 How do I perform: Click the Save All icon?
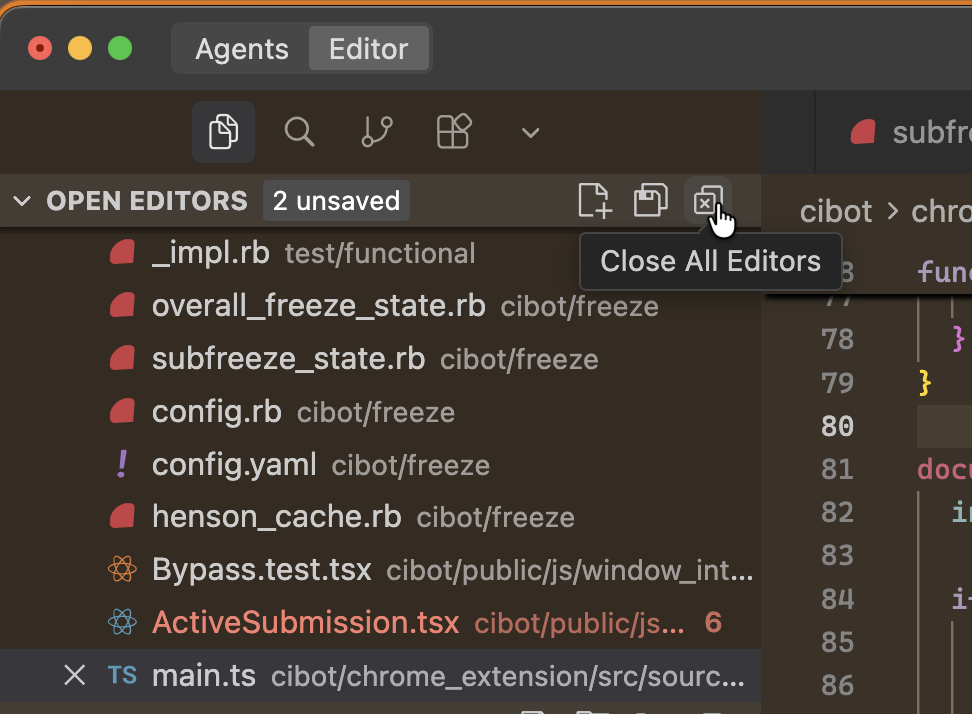point(651,201)
